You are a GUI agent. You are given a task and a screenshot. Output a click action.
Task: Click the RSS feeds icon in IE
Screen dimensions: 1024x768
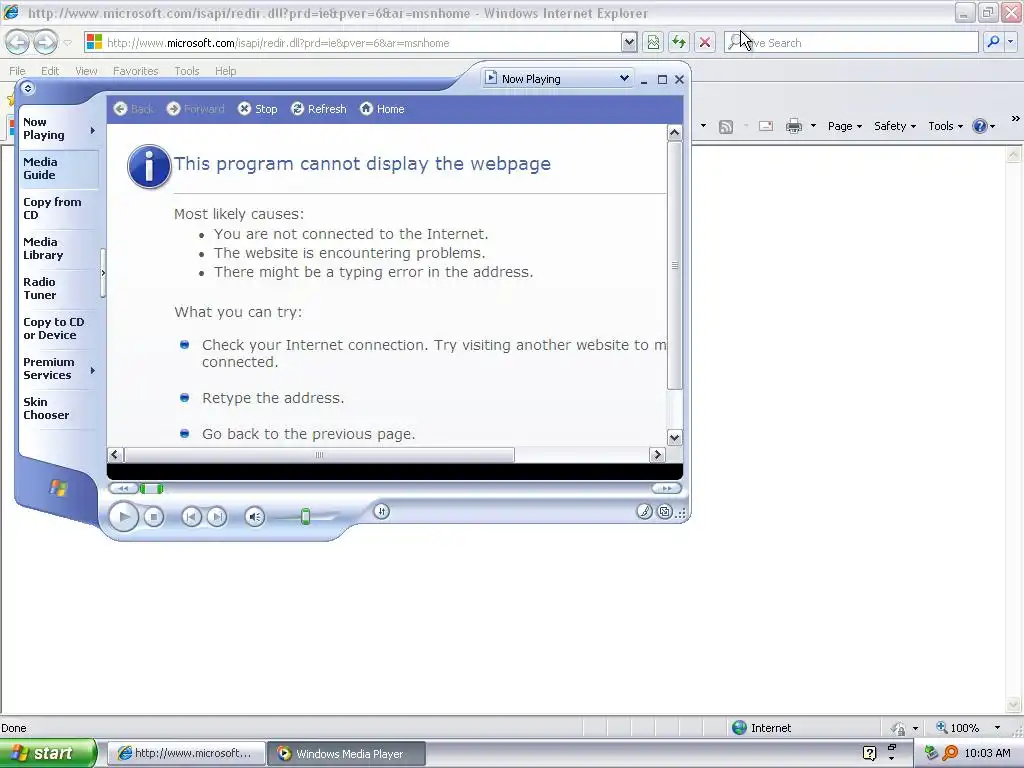(x=726, y=127)
